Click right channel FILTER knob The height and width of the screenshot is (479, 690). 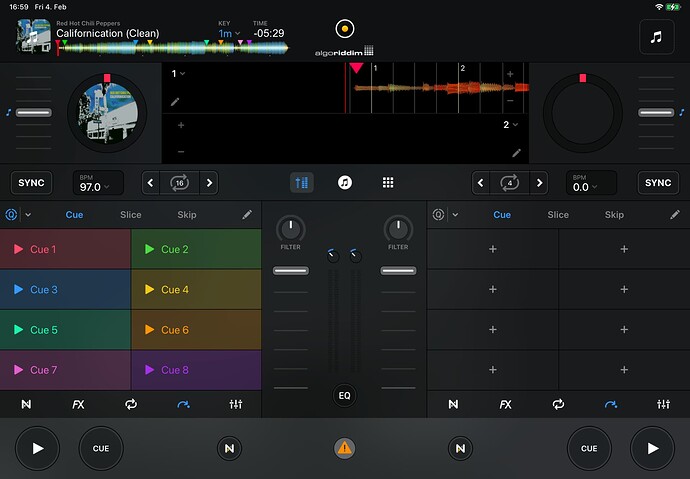[398, 229]
